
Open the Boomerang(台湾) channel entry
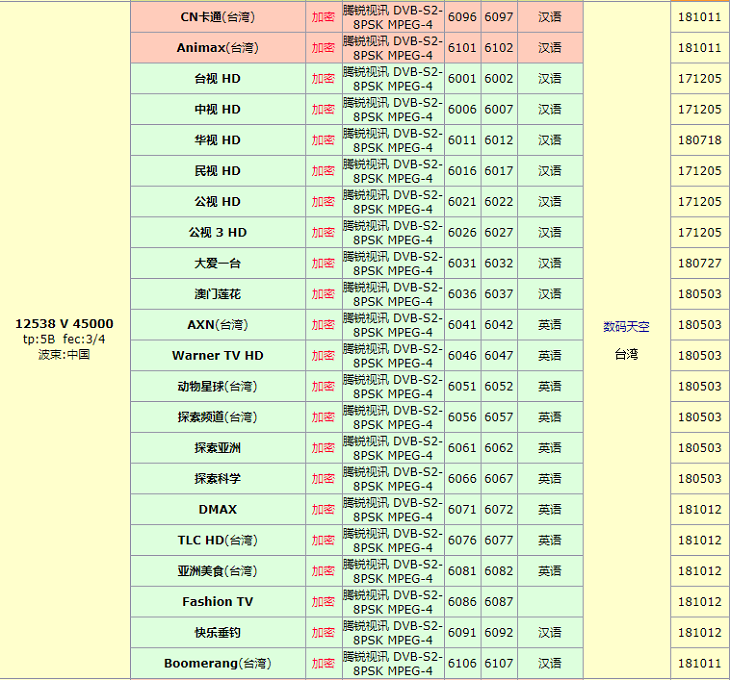[x=217, y=664]
